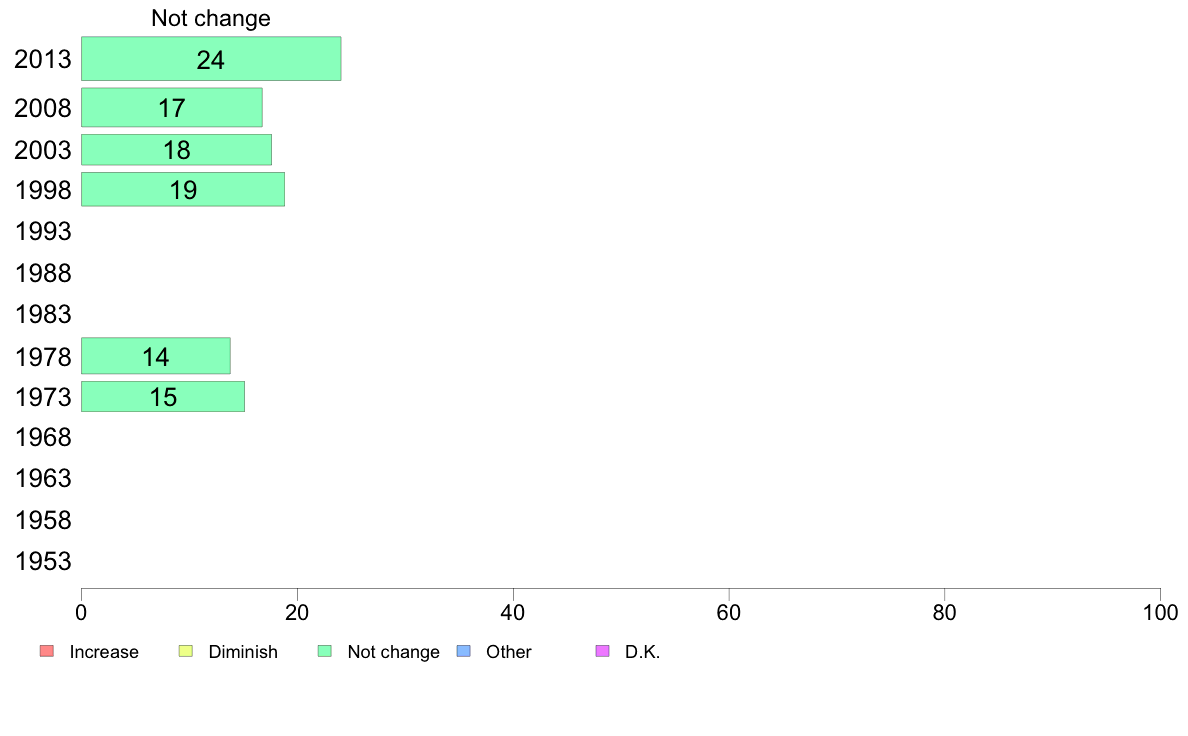Select the 1998 bar showing 19
Image resolution: width=1188 pixels, height=736 pixels.
(183, 189)
